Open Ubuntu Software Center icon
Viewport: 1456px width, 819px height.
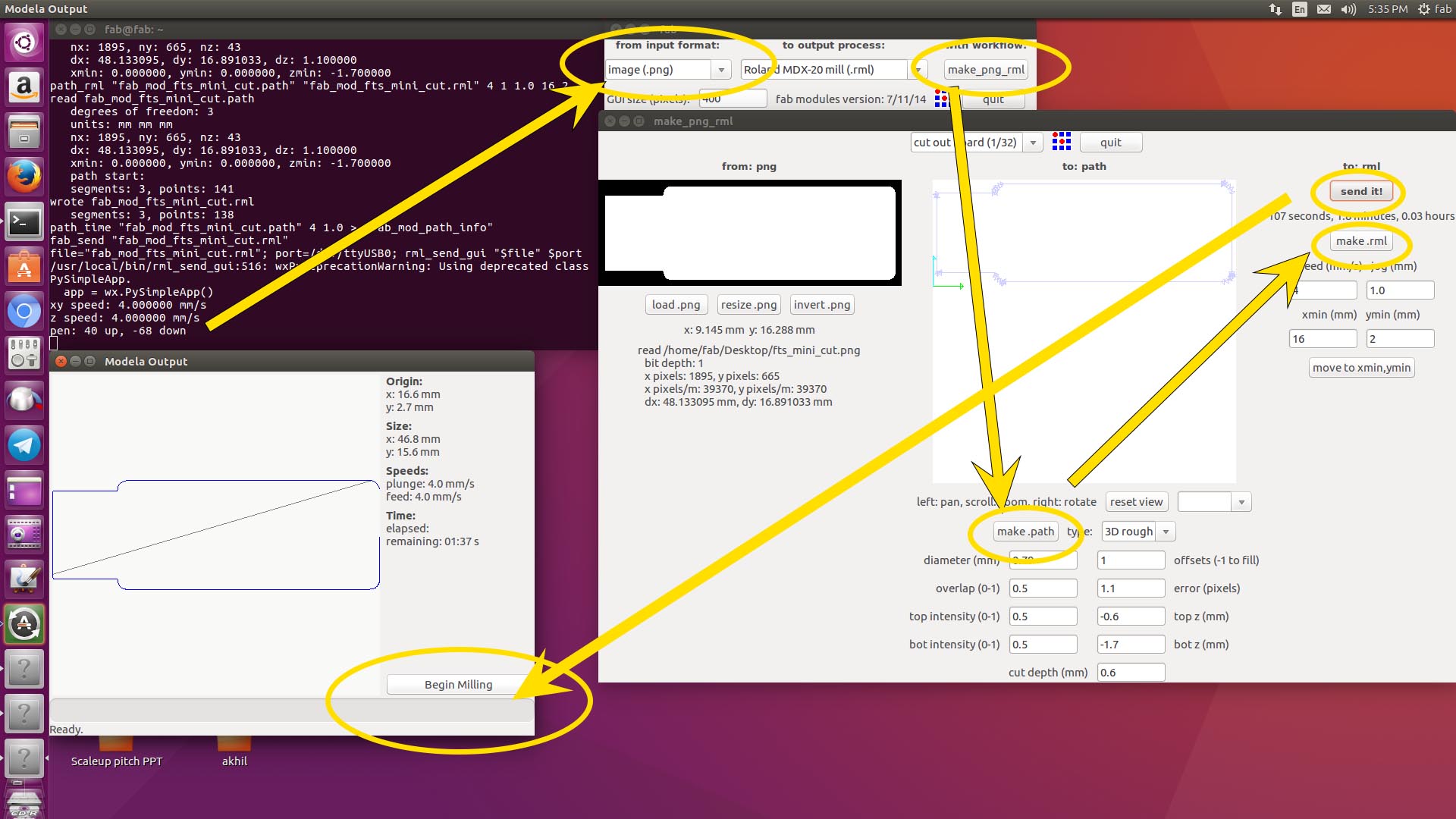pyautogui.click(x=24, y=266)
